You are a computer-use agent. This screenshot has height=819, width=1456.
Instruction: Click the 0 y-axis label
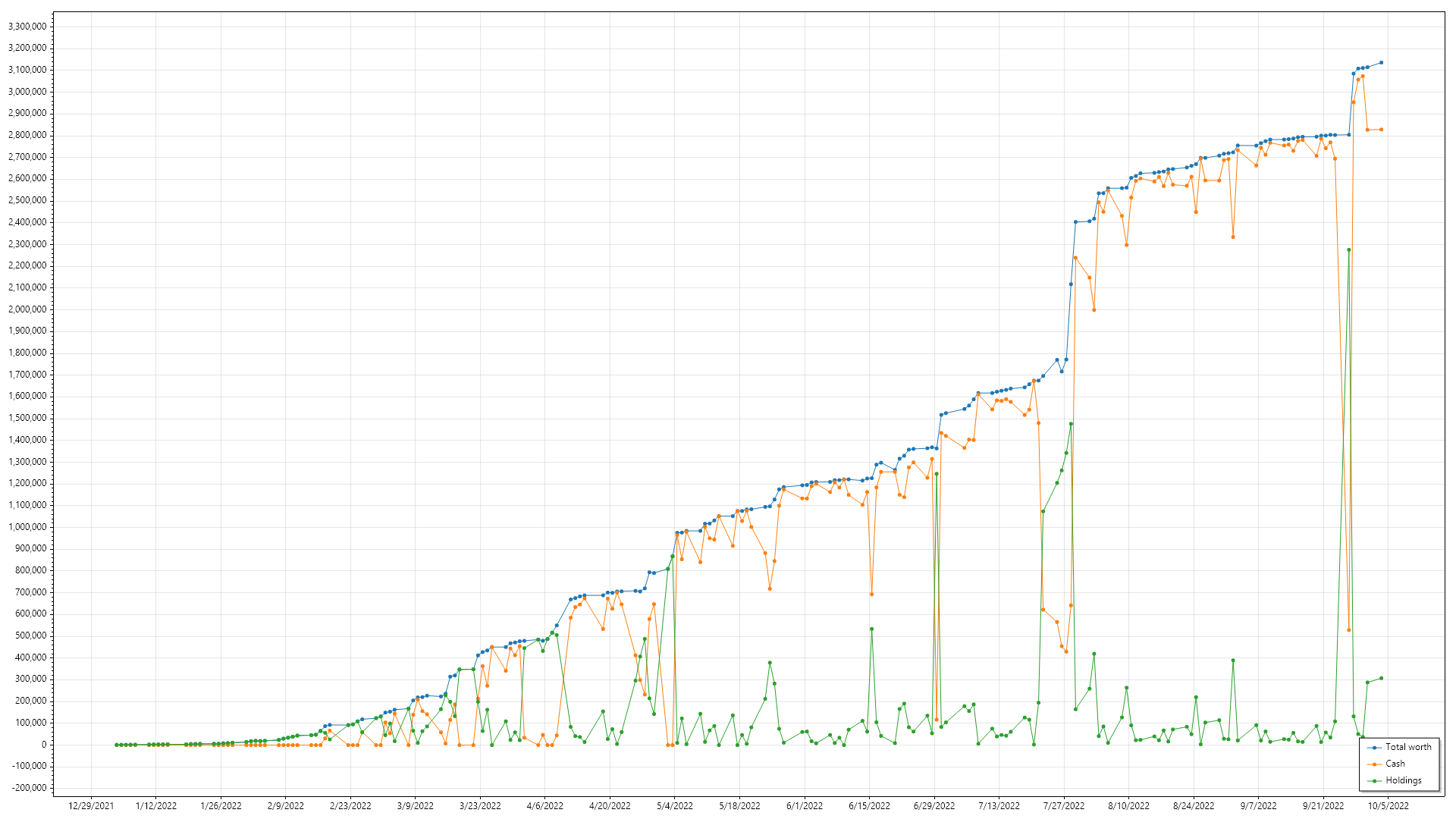coord(43,745)
